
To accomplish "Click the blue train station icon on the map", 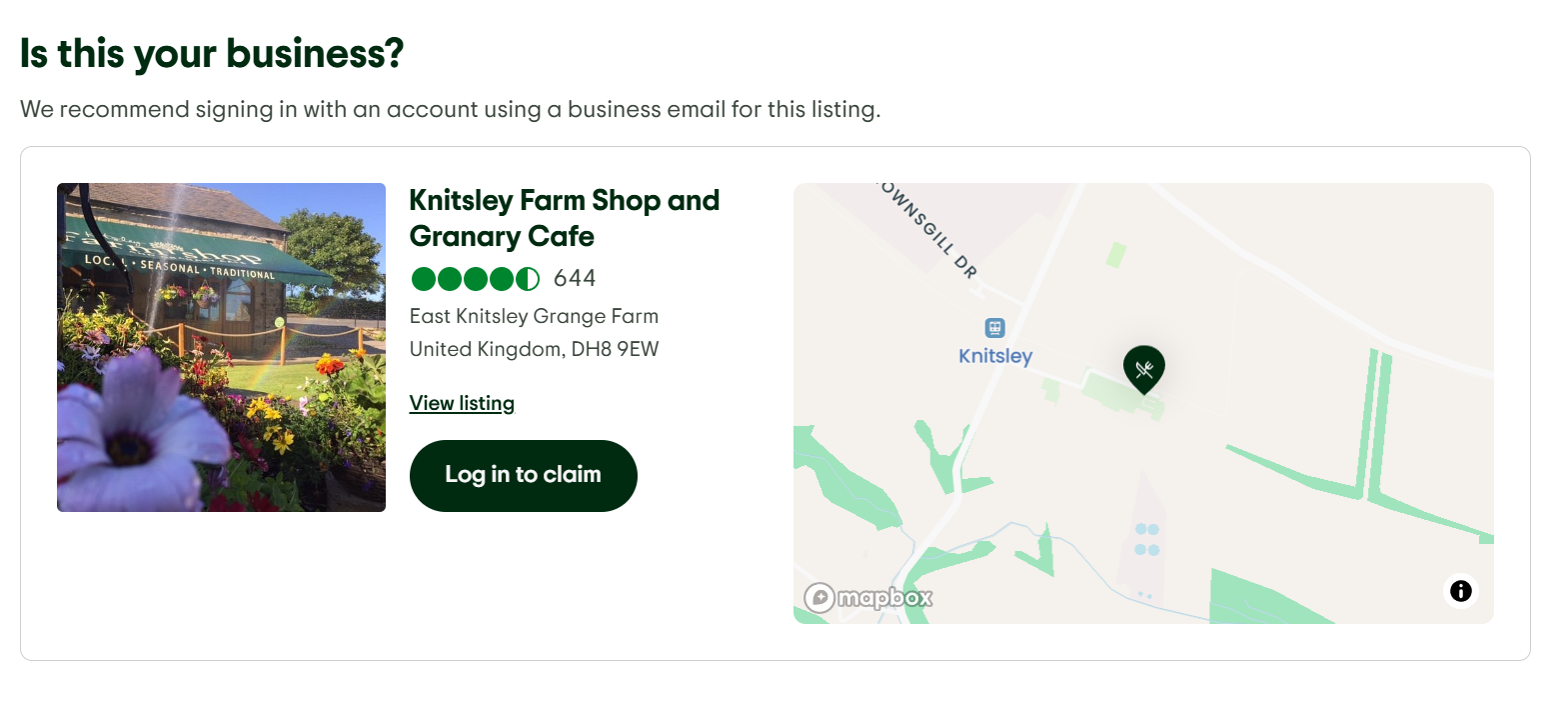I will tap(994, 327).
